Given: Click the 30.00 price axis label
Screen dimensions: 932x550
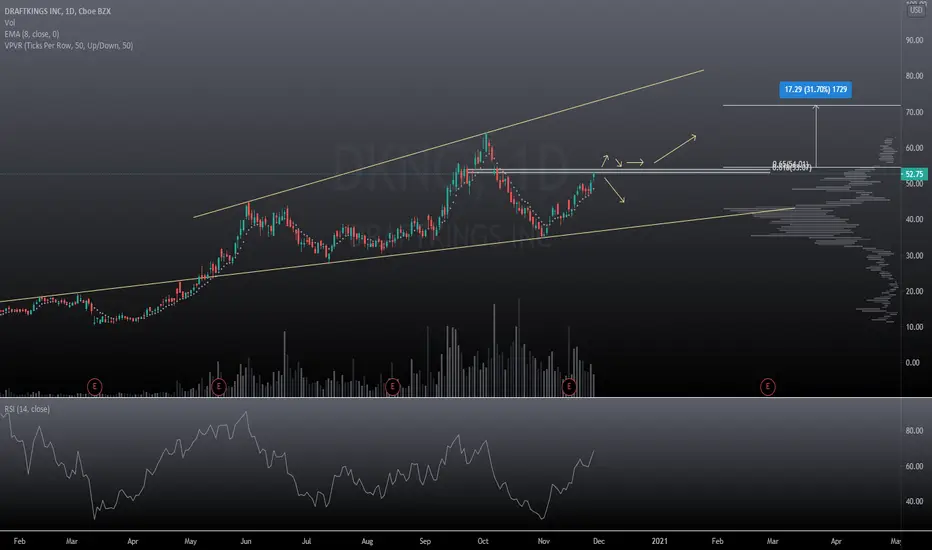Looking at the screenshot, I should [914, 256].
